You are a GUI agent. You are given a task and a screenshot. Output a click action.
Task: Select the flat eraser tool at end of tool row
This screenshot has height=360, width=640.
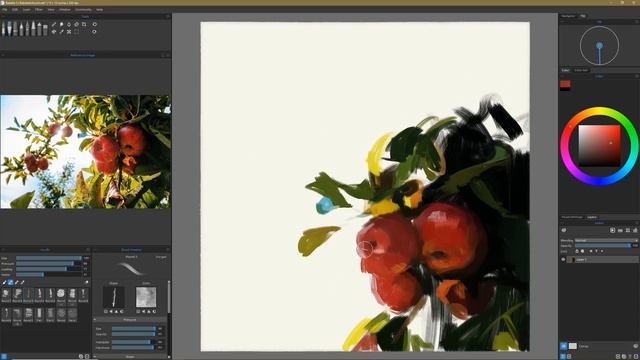(45, 29)
